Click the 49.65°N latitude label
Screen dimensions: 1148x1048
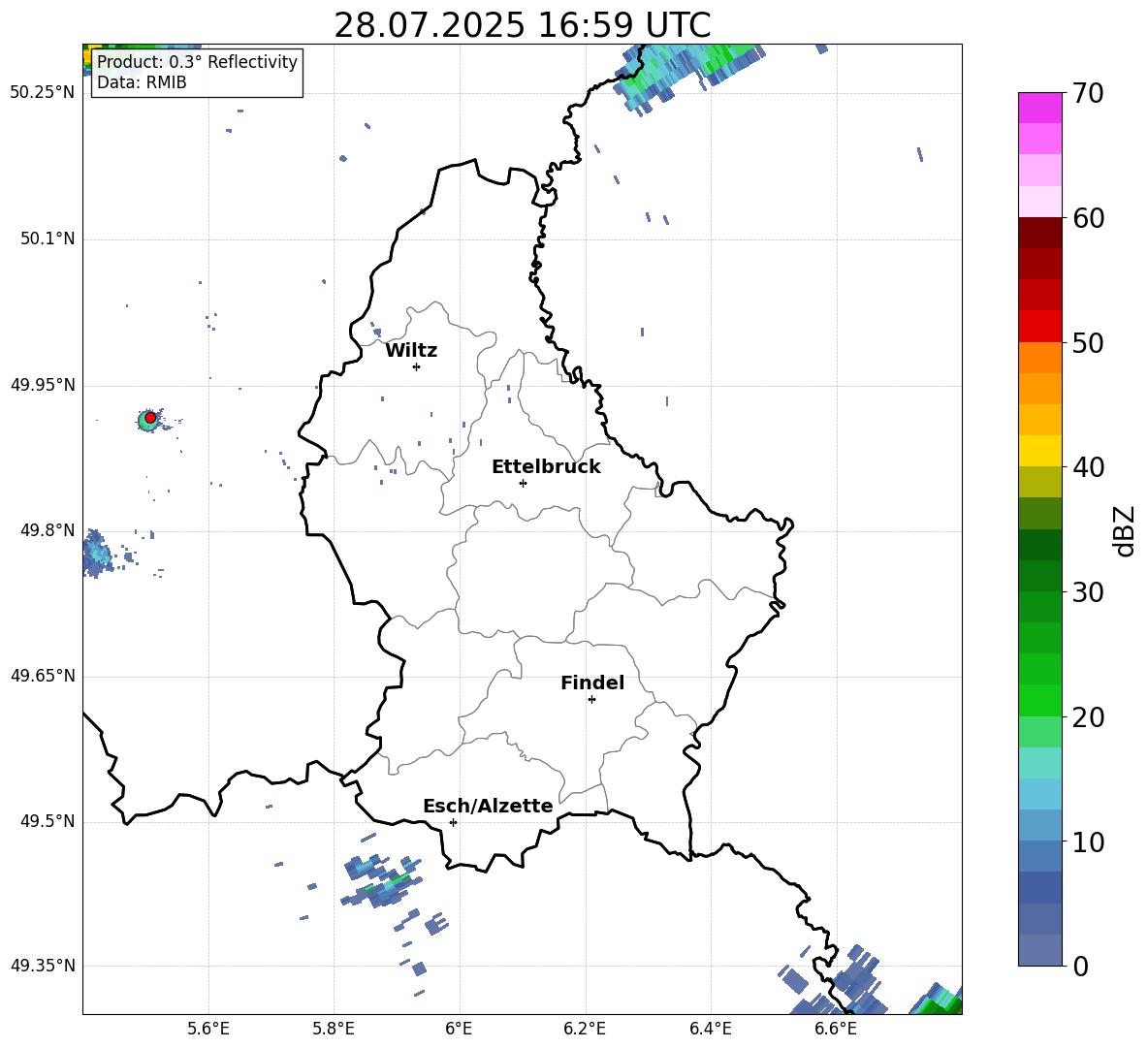(x=43, y=676)
